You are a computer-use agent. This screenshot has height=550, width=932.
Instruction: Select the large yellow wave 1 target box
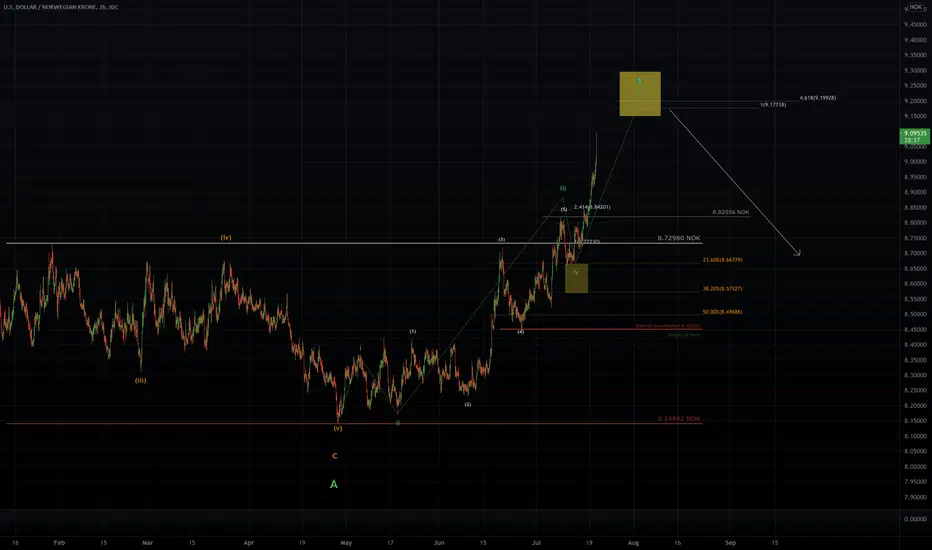pos(640,94)
